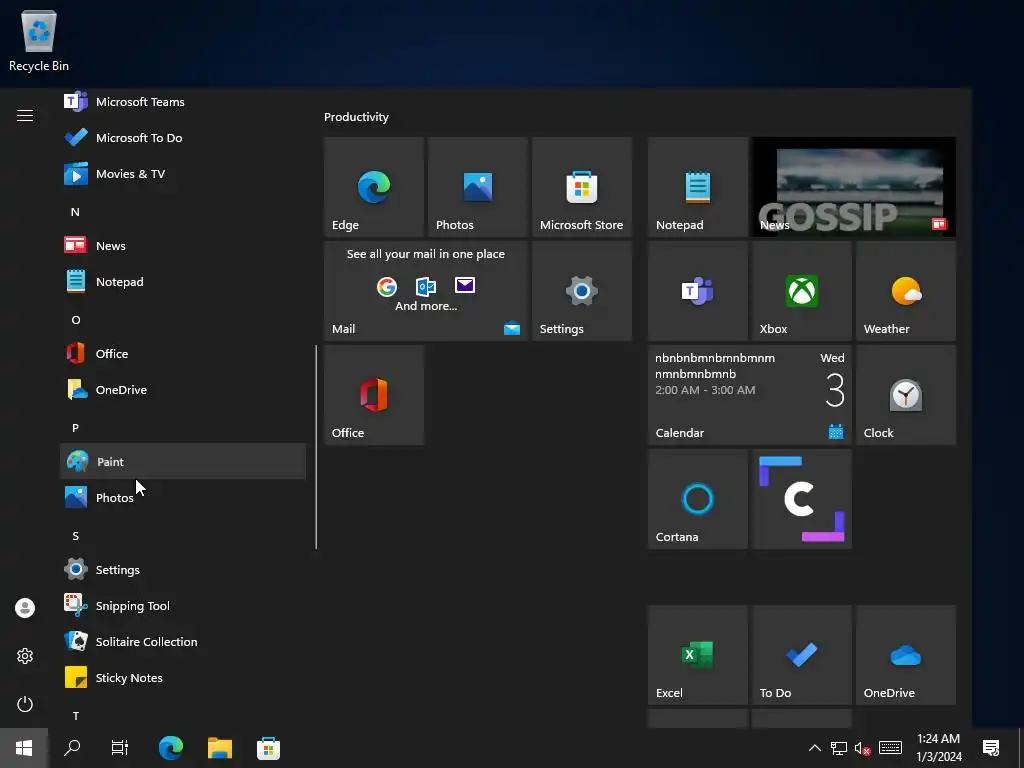Open the touch keyboard icon
This screenshot has width=1024, height=768.
[x=890, y=748]
